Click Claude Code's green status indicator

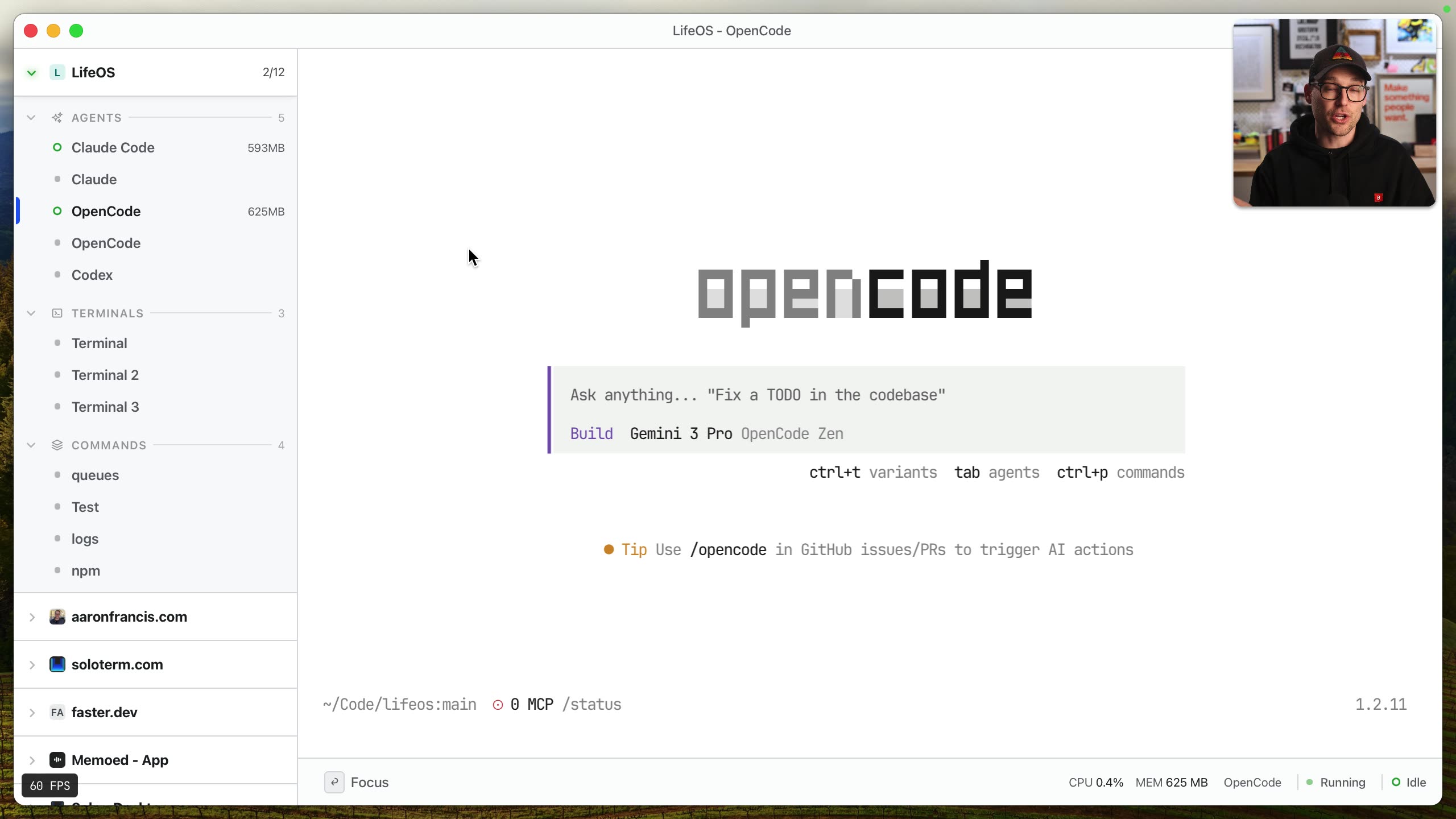pyautogui.click(x=57, y=148)
